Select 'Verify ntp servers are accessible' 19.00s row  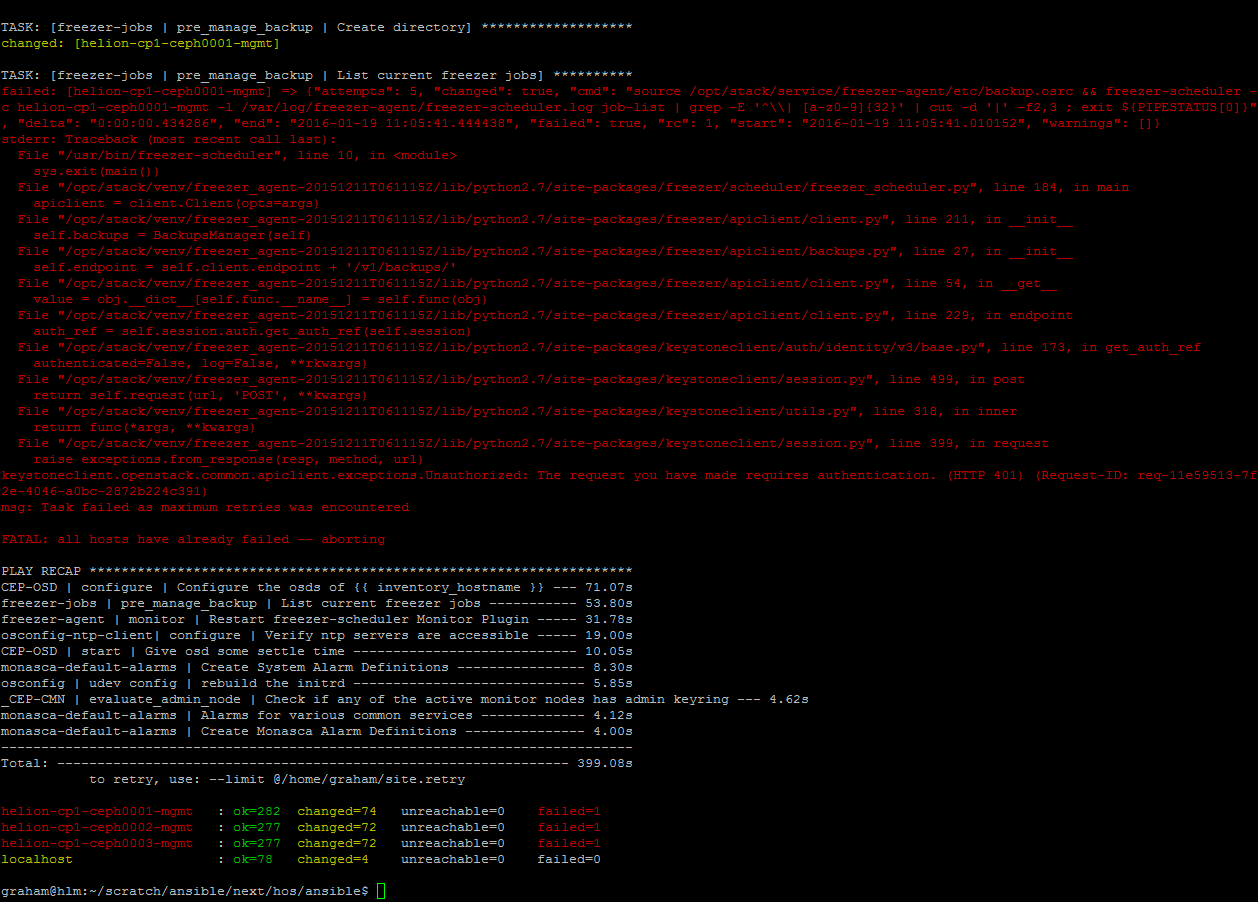pos(317,635)
